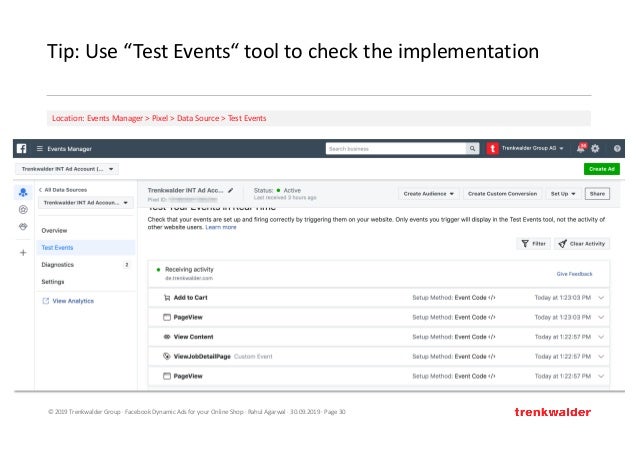Click the ViewJobDetailPage custom event icon

[167, 356]
